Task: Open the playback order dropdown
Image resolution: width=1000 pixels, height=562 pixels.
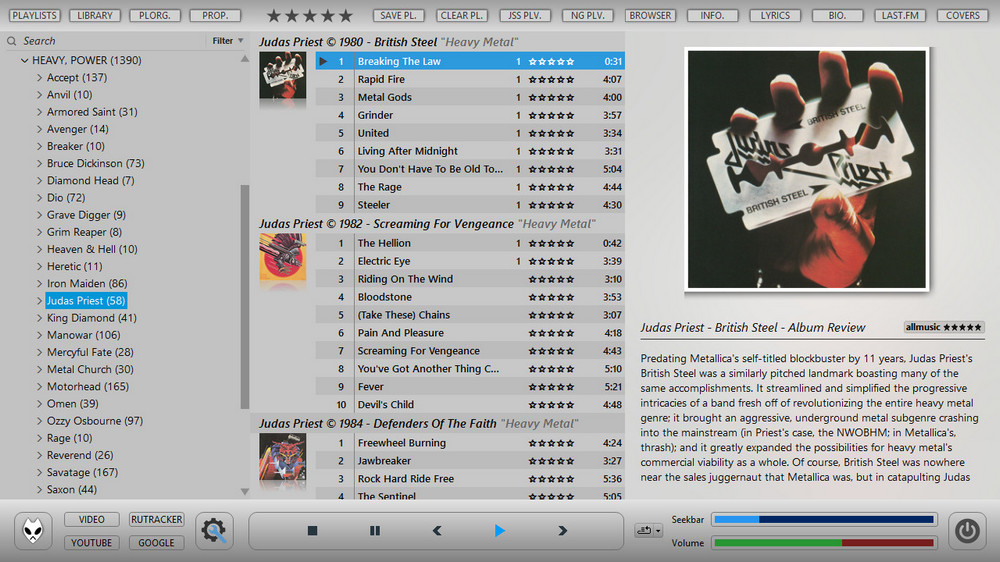Action: click(649, 531)
